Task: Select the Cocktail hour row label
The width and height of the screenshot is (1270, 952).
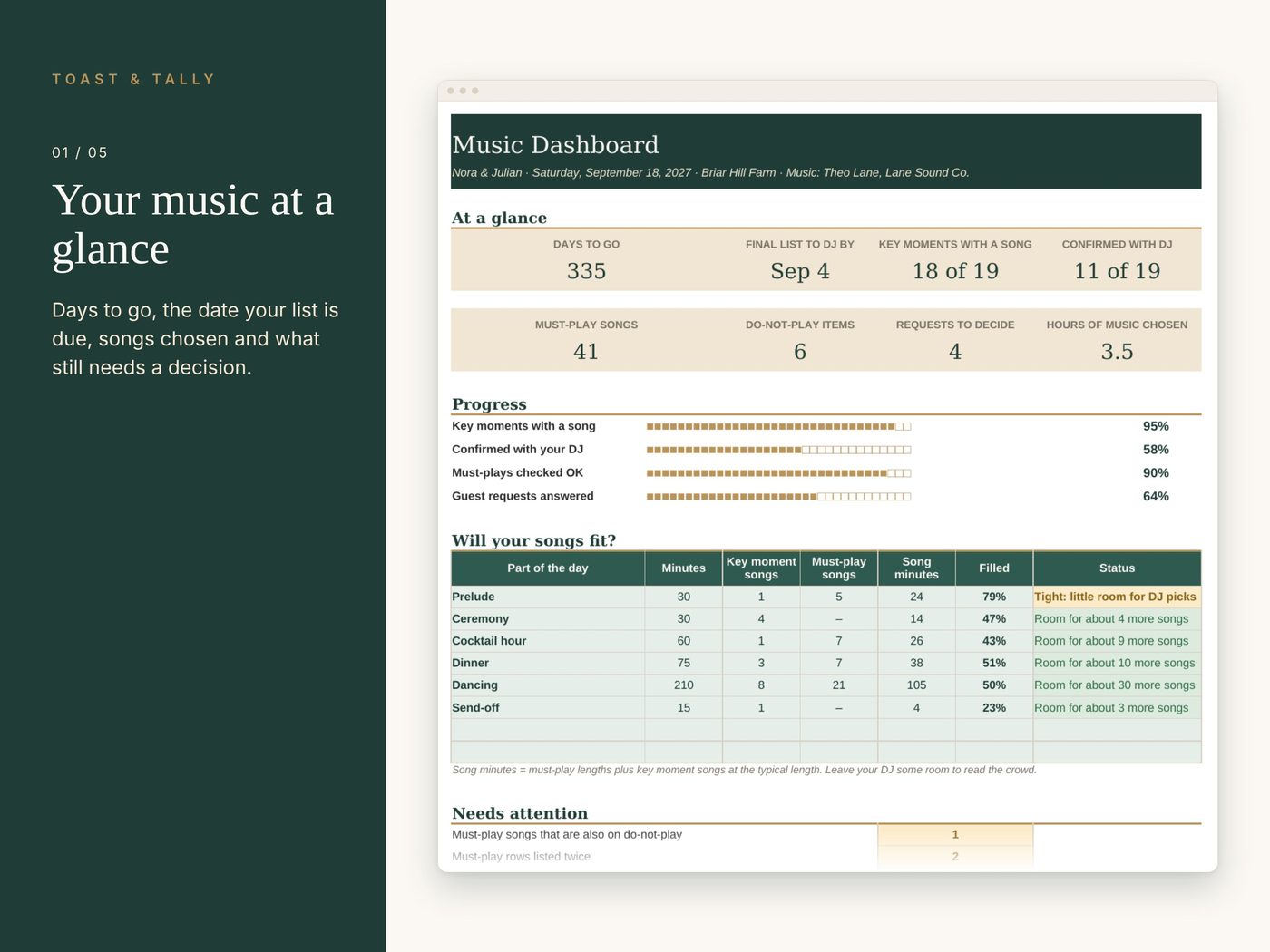Action: click(489, 641)
